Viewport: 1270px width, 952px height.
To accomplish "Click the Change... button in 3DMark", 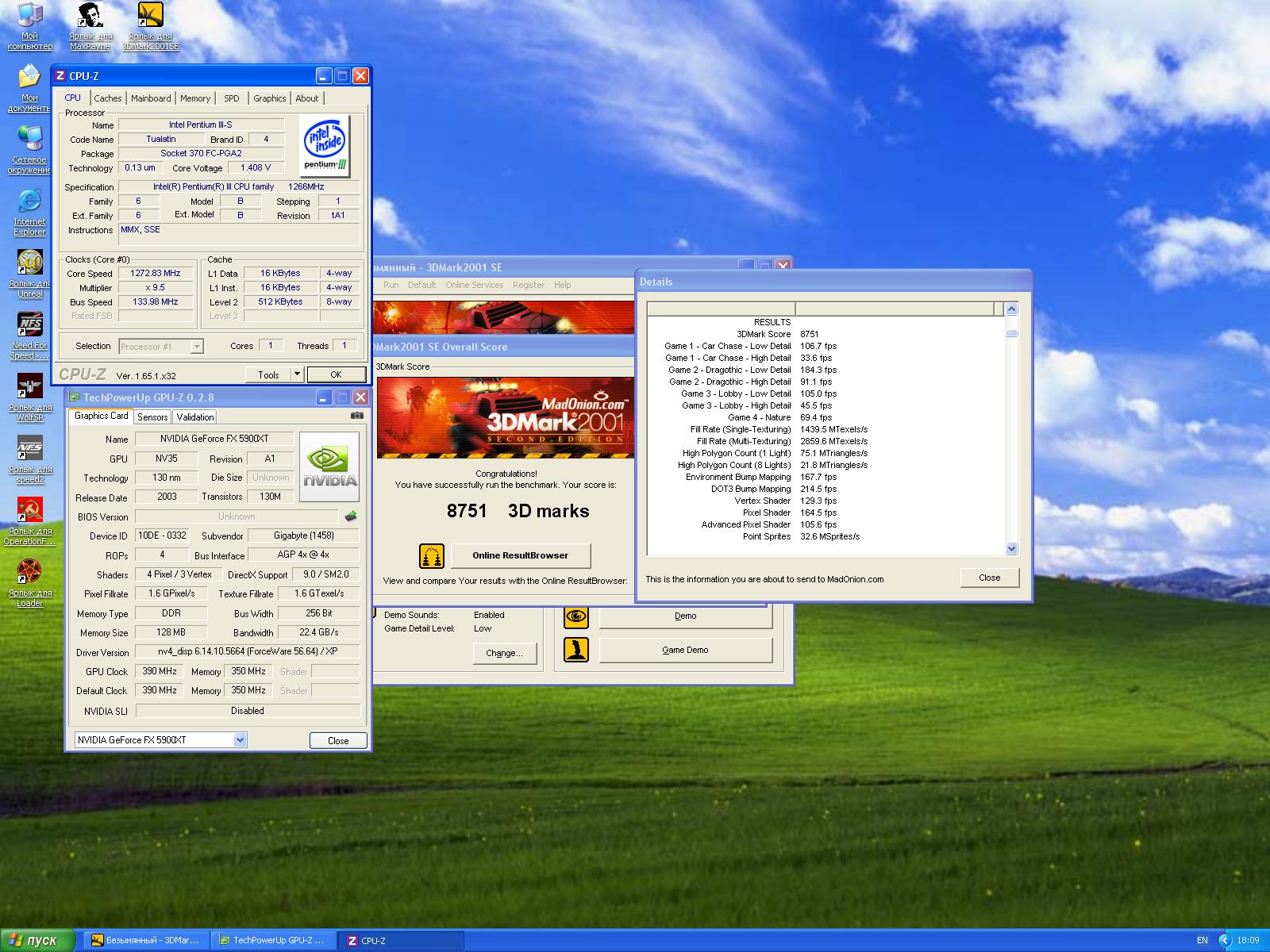I will (505, 653).
